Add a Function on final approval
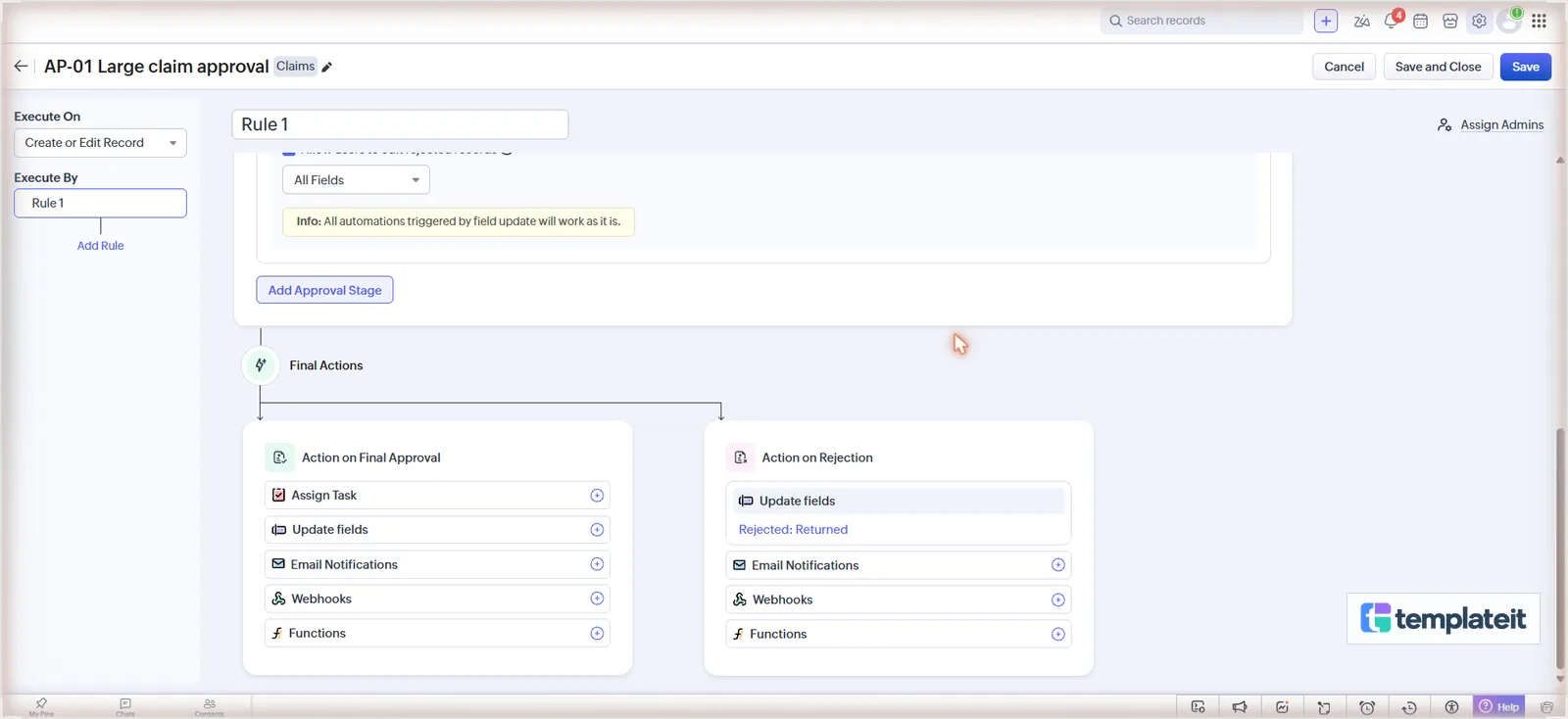Screen dimensions: 1568x719 (x=597, y=634)
